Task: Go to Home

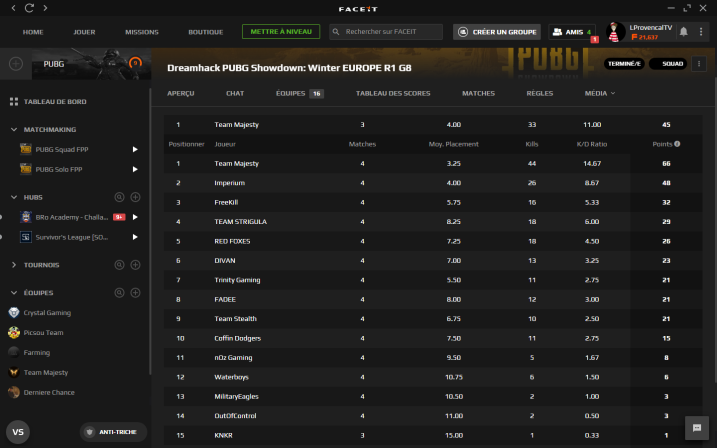Action: click(x=33, y=32)
